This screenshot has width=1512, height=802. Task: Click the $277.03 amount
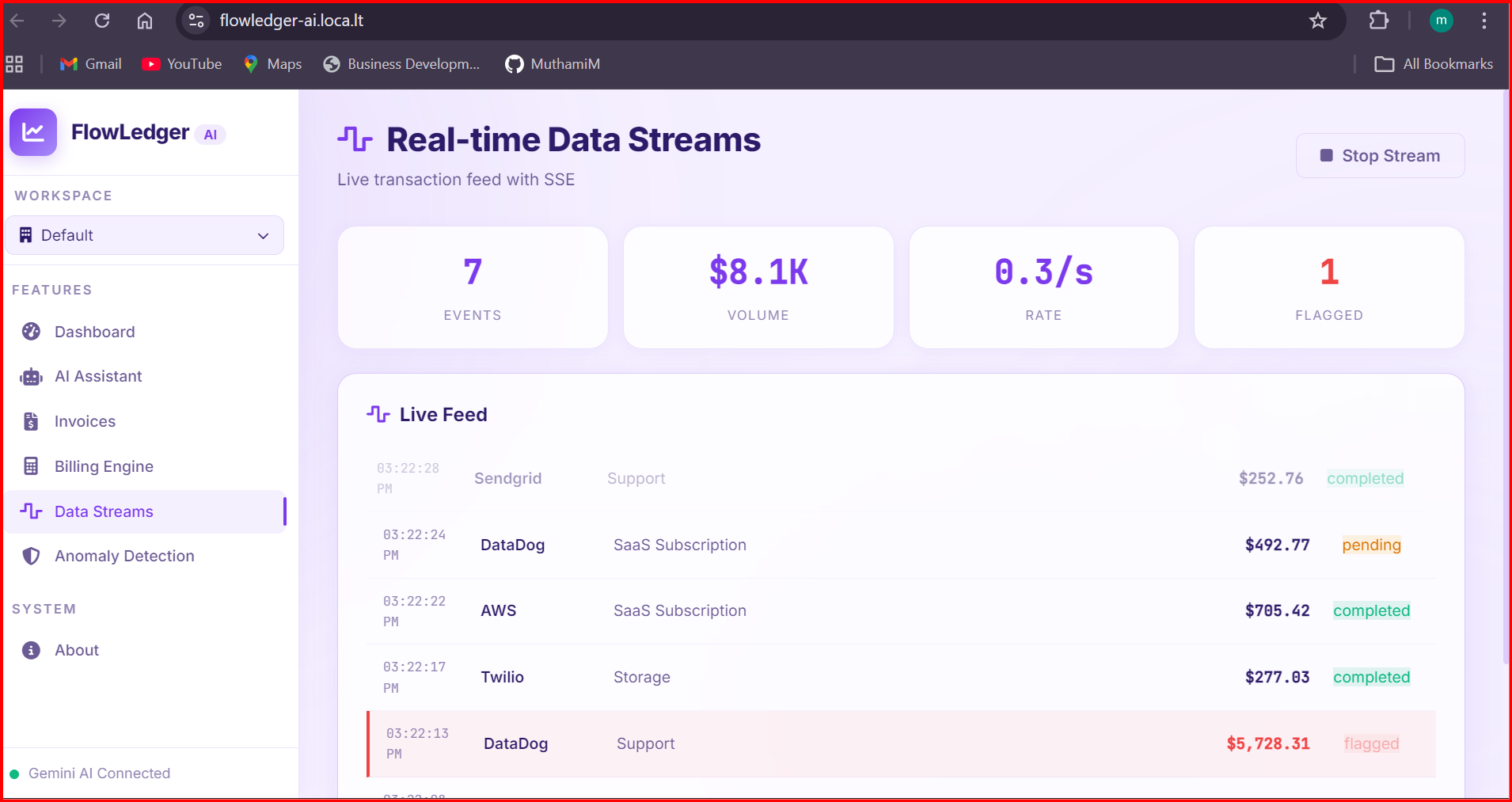(1278, 677)
